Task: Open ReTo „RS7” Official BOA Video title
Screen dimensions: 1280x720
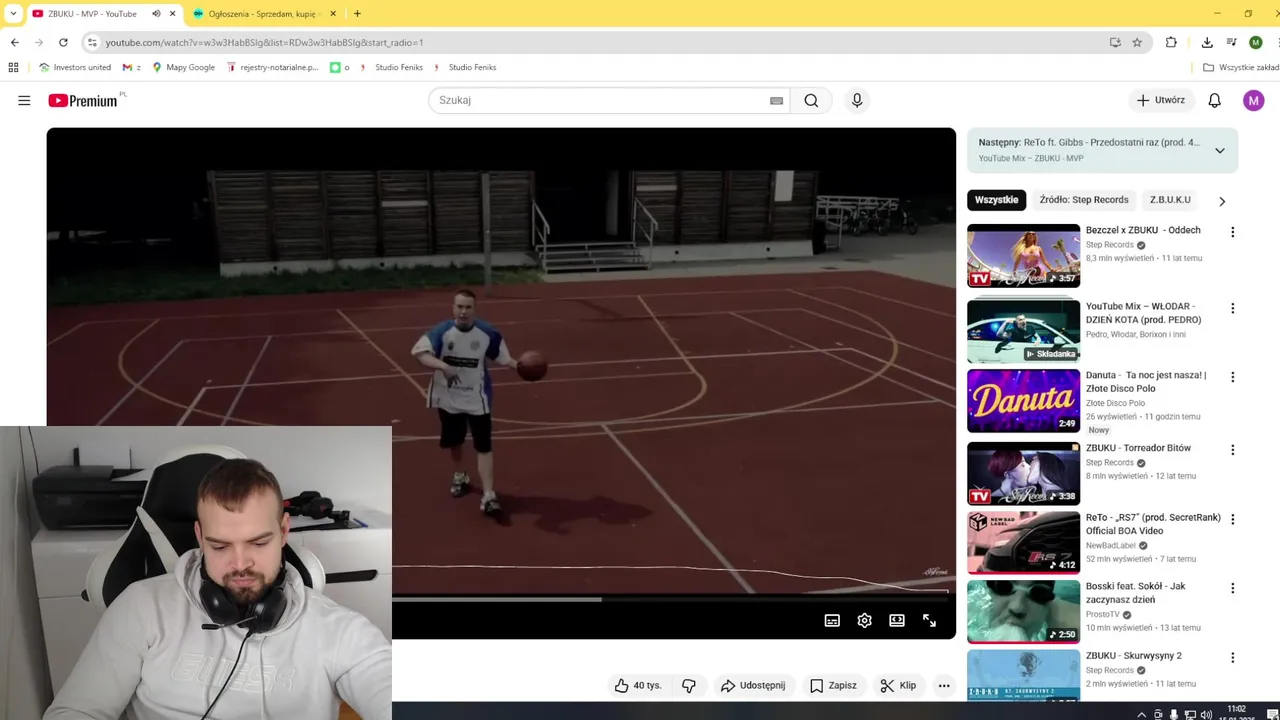Action: pyautogui.click(x=1153, y=524)
